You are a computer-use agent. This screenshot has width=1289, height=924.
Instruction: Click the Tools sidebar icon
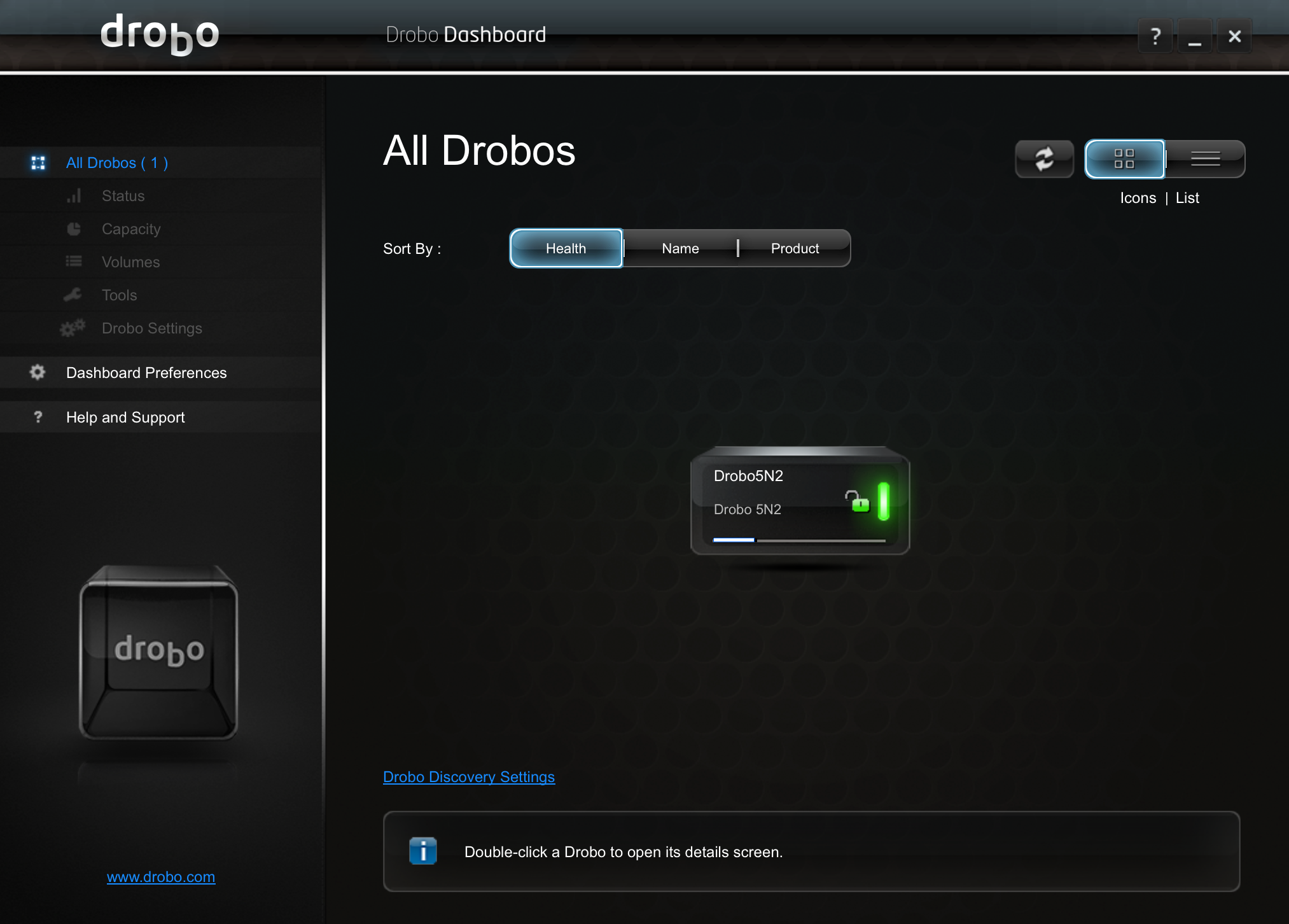(76, 294)
